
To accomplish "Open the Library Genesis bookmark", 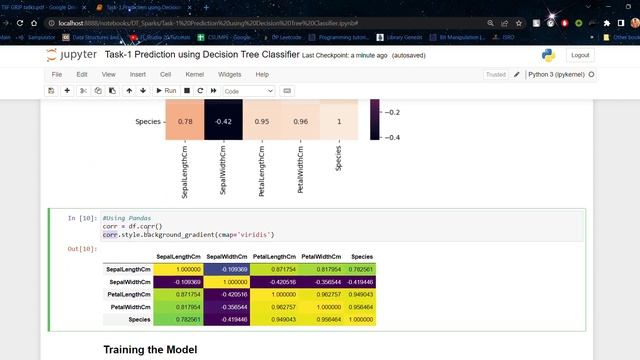I will [x=400, y=37].
